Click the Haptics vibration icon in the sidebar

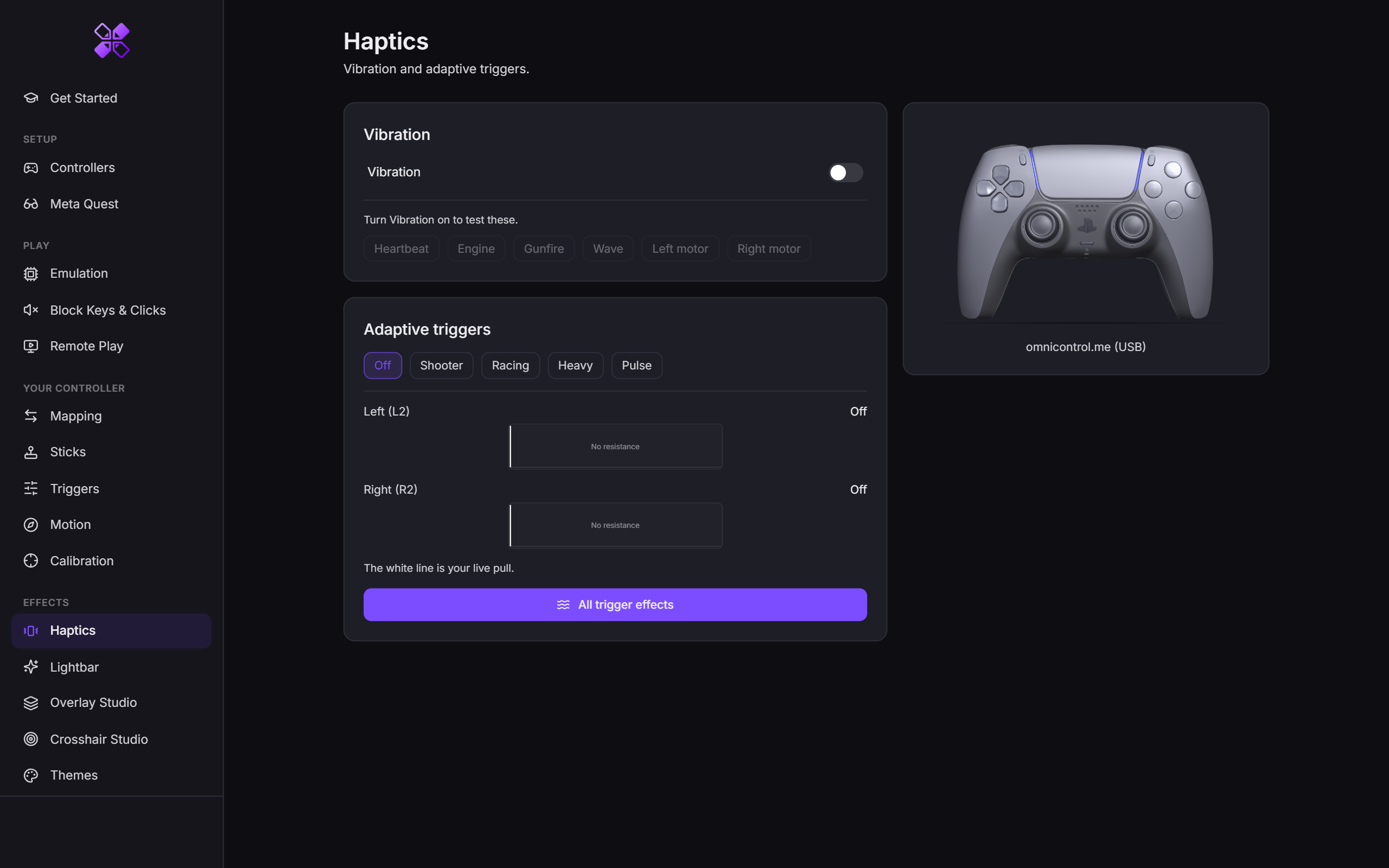(x=31, y=631)
